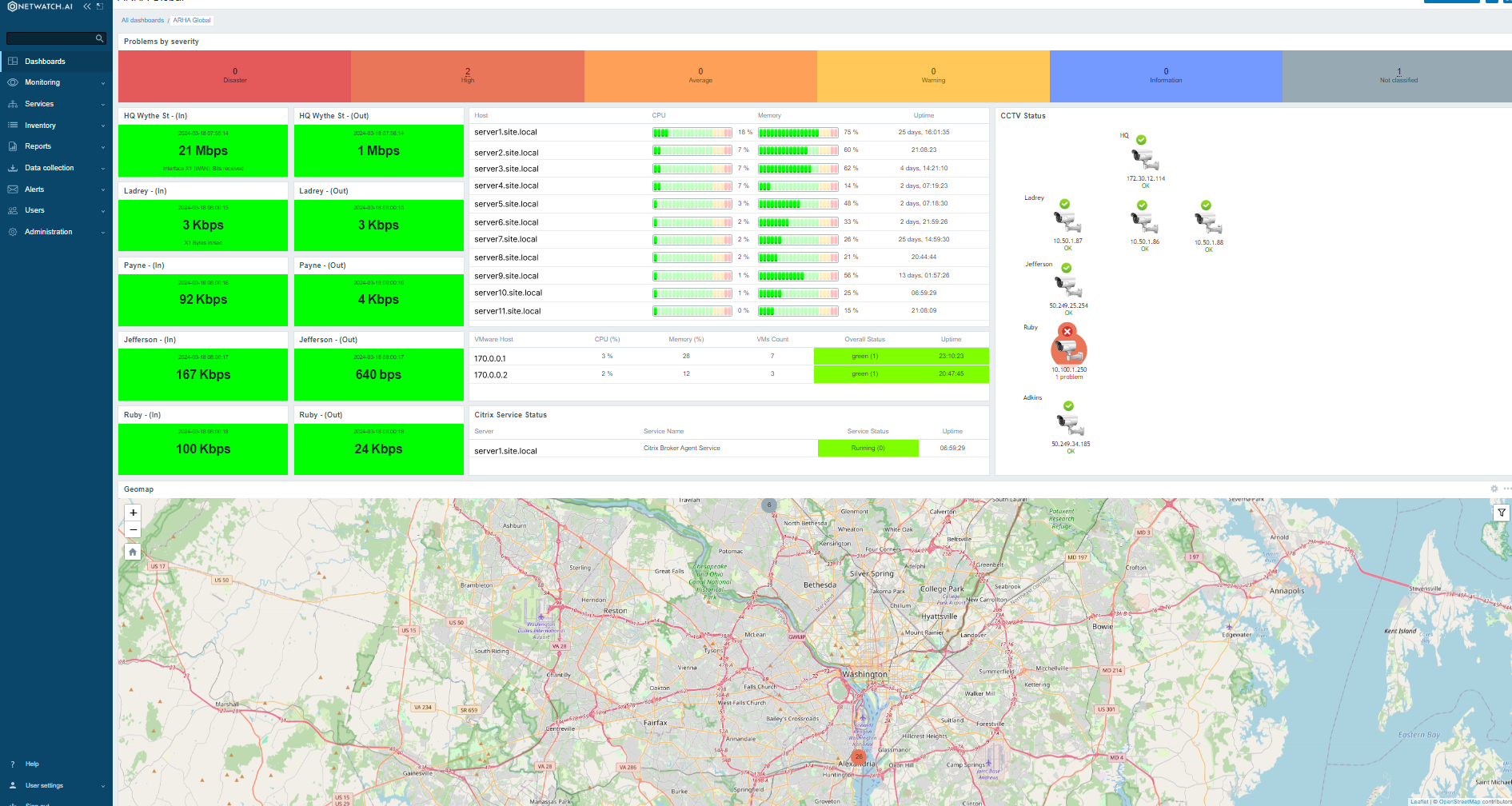This screenshot has height=806, width=1512.
Task: Expand the Administration menu chevron
Action: [x=103, y=233]
